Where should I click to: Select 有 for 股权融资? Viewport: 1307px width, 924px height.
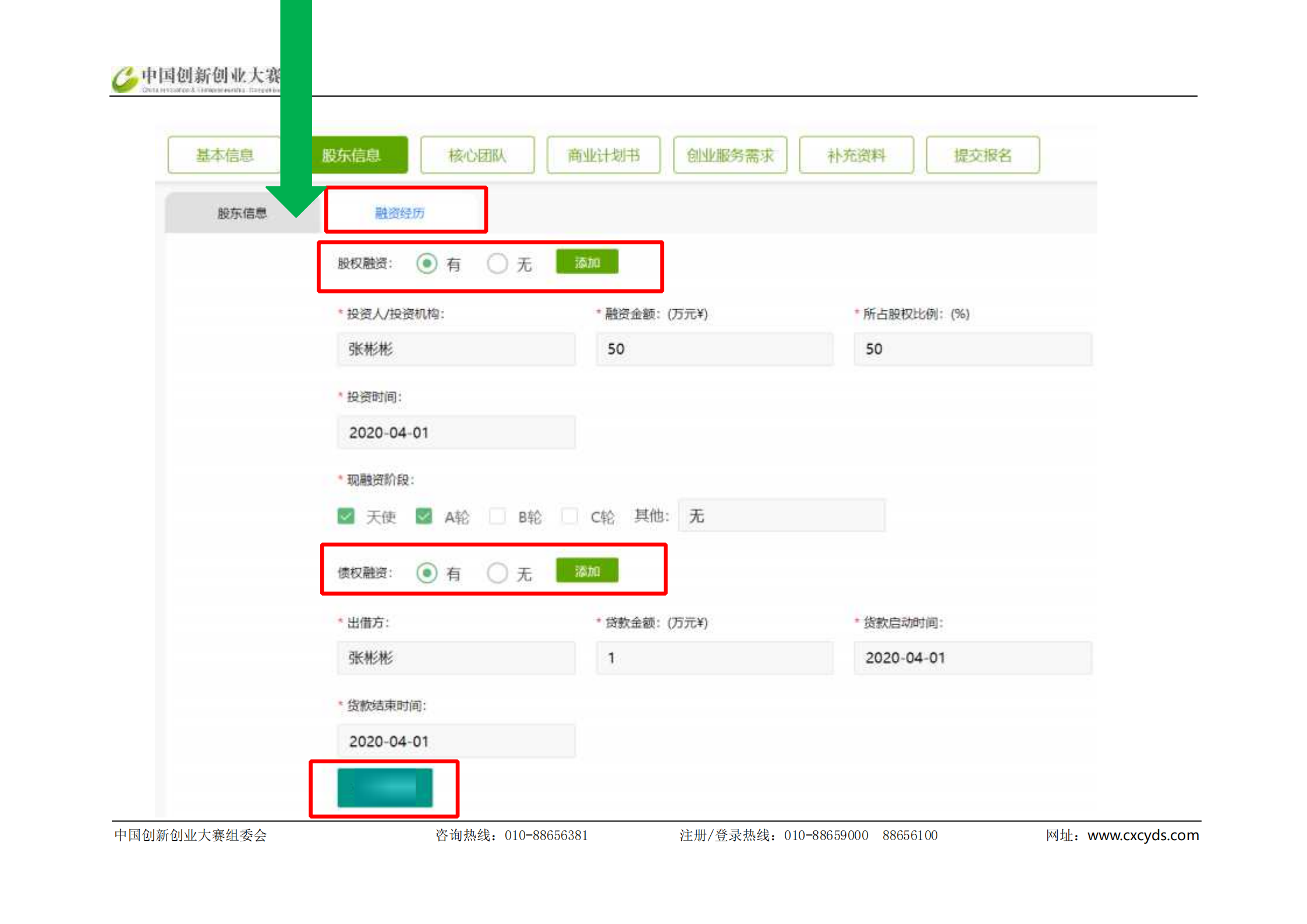coord(427,264)
